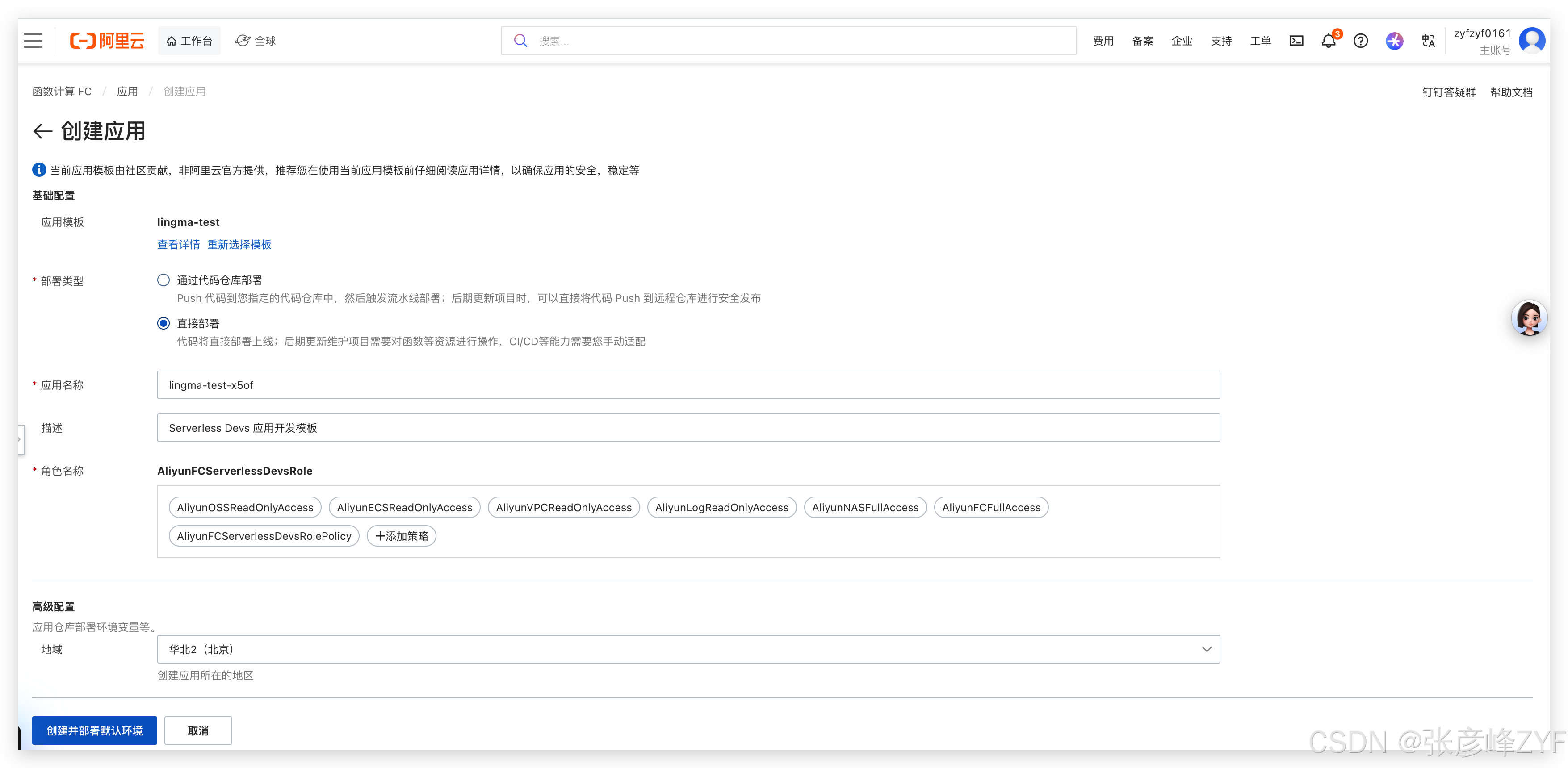
Task: Edit the 描述 description field
Action: 688,428
